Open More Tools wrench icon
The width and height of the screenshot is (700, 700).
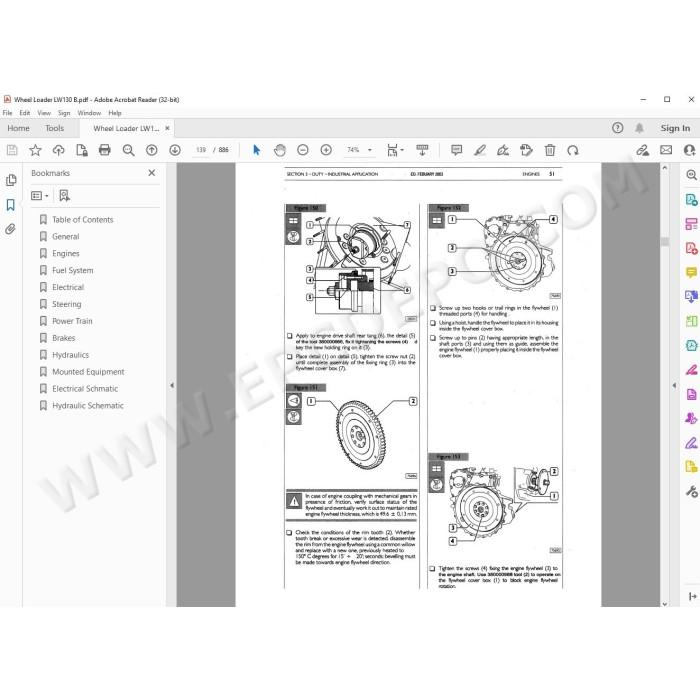(x=691, y=492)
